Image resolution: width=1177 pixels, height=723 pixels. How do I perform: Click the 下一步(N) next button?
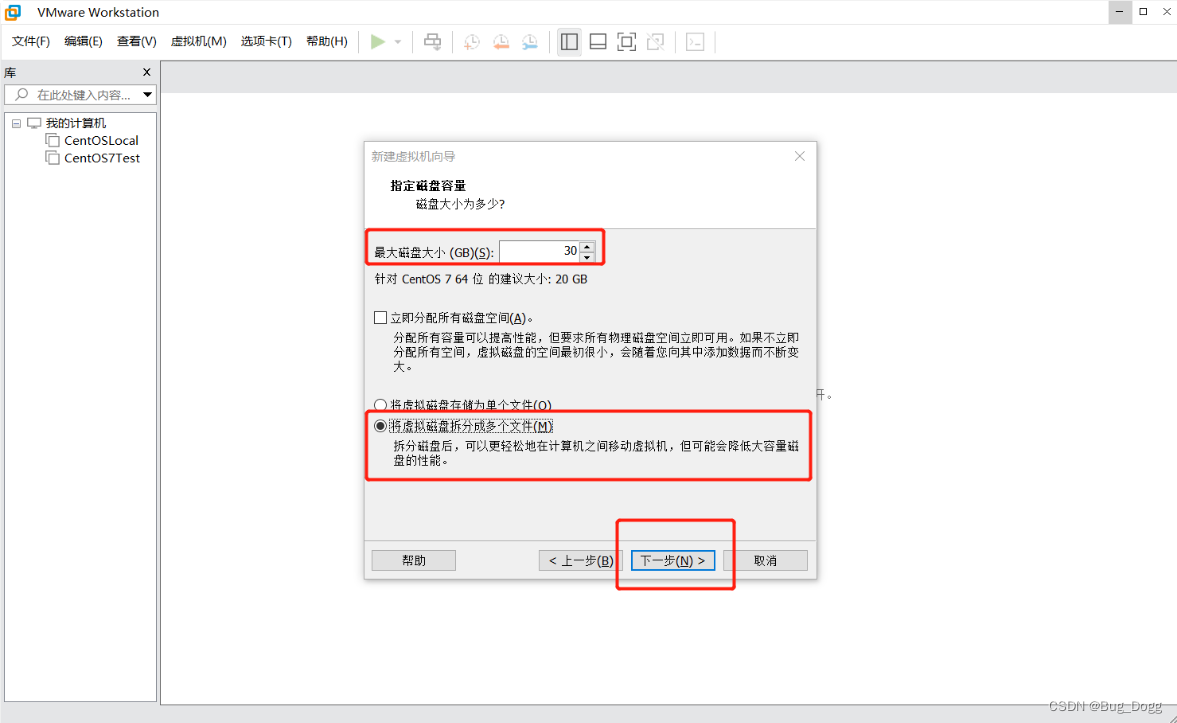tap(673, 560)
